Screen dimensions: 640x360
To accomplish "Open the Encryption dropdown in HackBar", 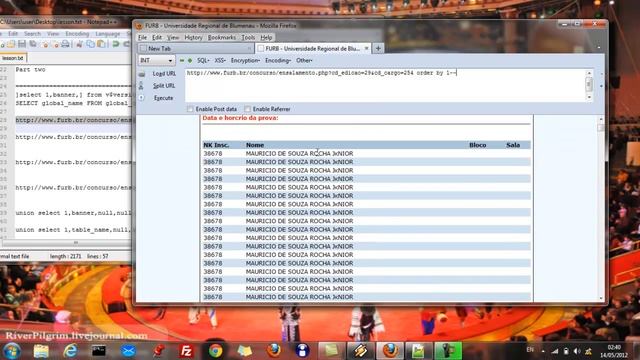I will (x=245, y=60).
